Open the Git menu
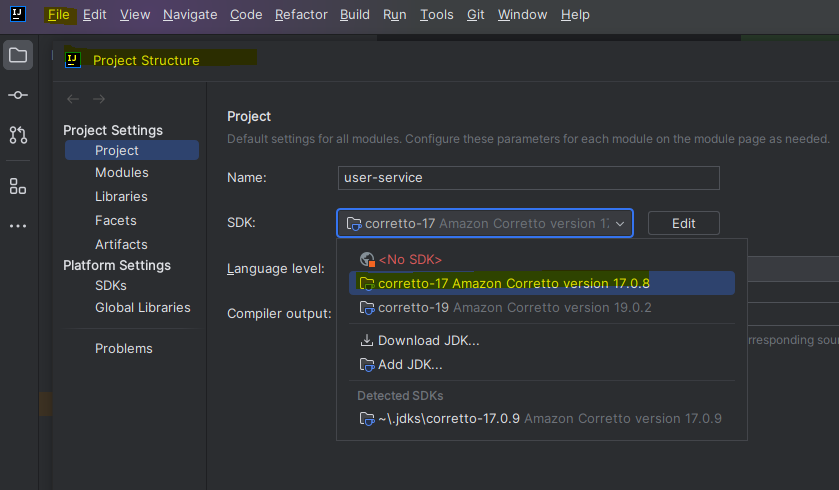 [476, 14]
